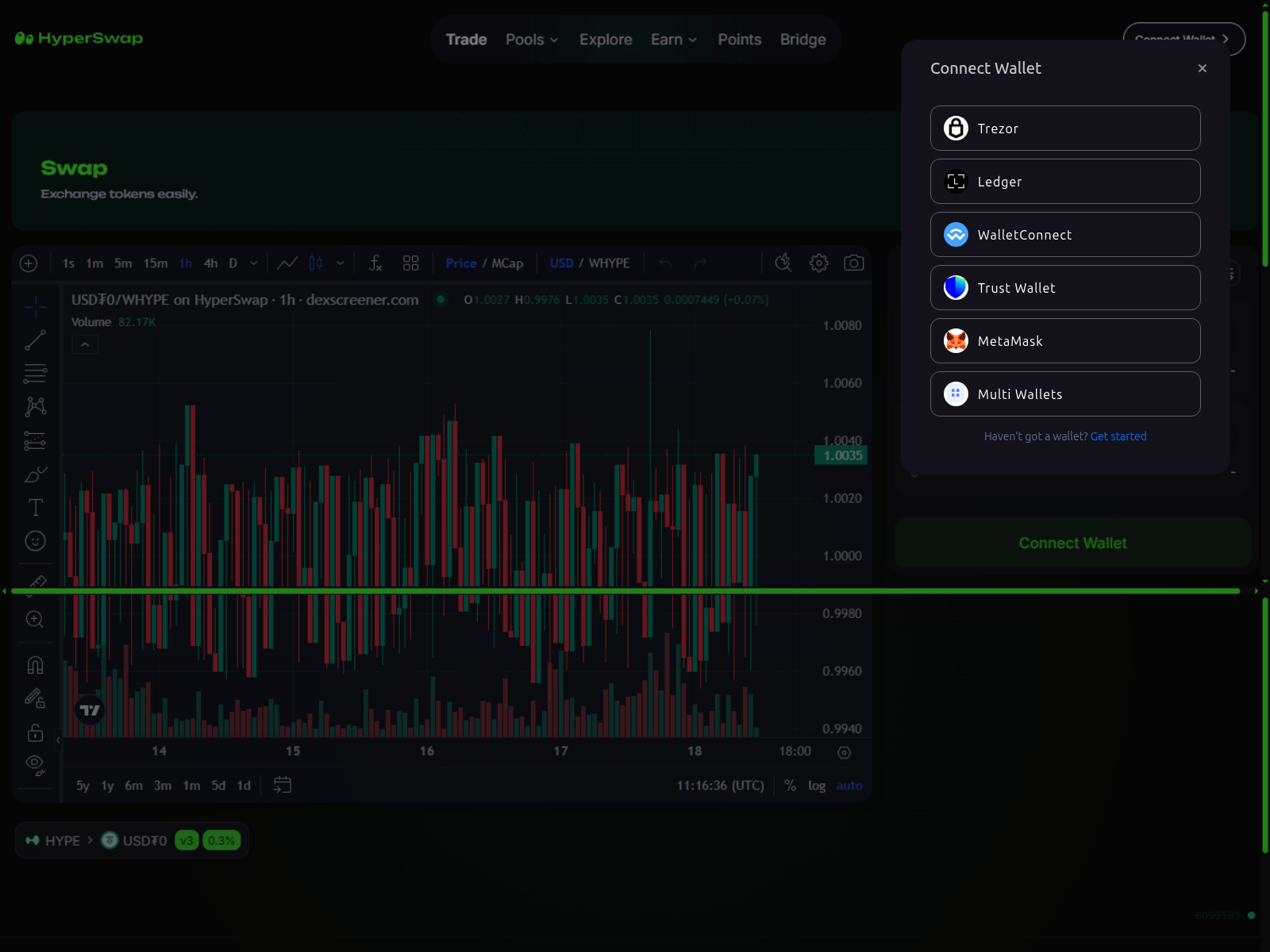Expand the chart type dropdown arrow

(341, 263)
